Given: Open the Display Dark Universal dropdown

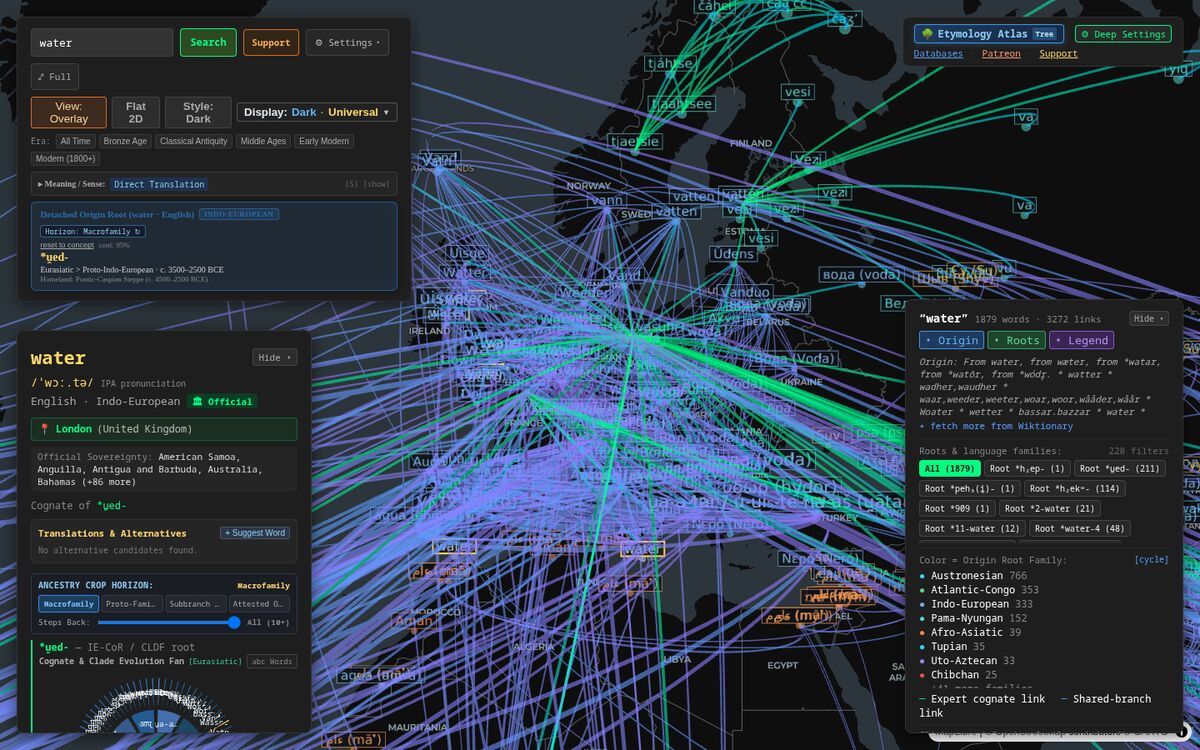Looking at the screenshot, I should (317, 113).
